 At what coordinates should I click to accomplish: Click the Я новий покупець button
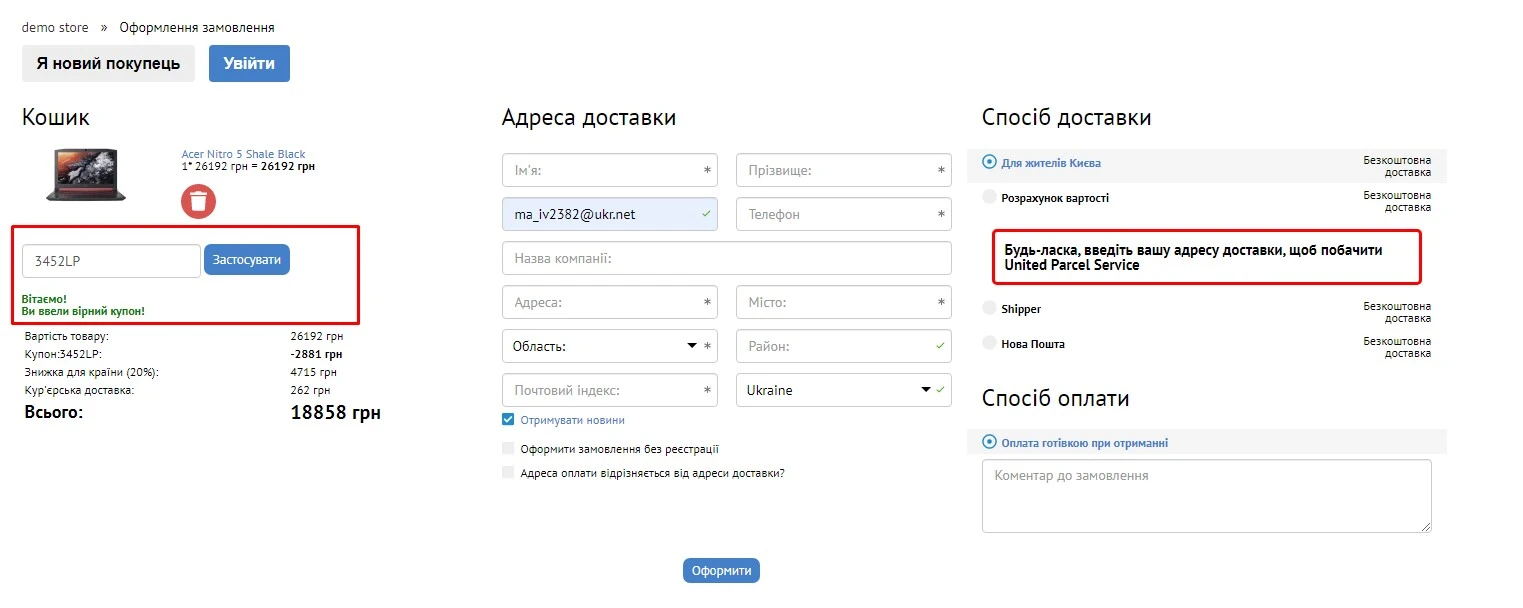coord(108,63)
